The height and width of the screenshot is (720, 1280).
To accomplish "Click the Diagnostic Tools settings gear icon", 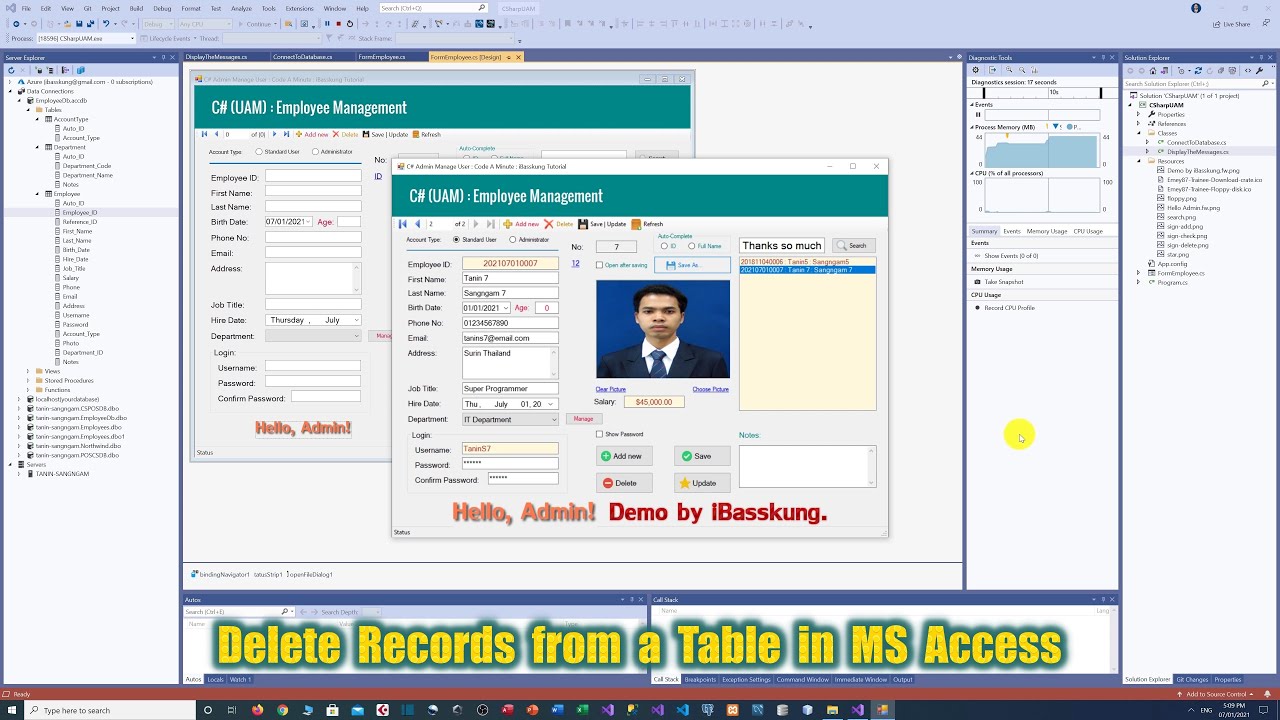I will click(x=976, y=70).
